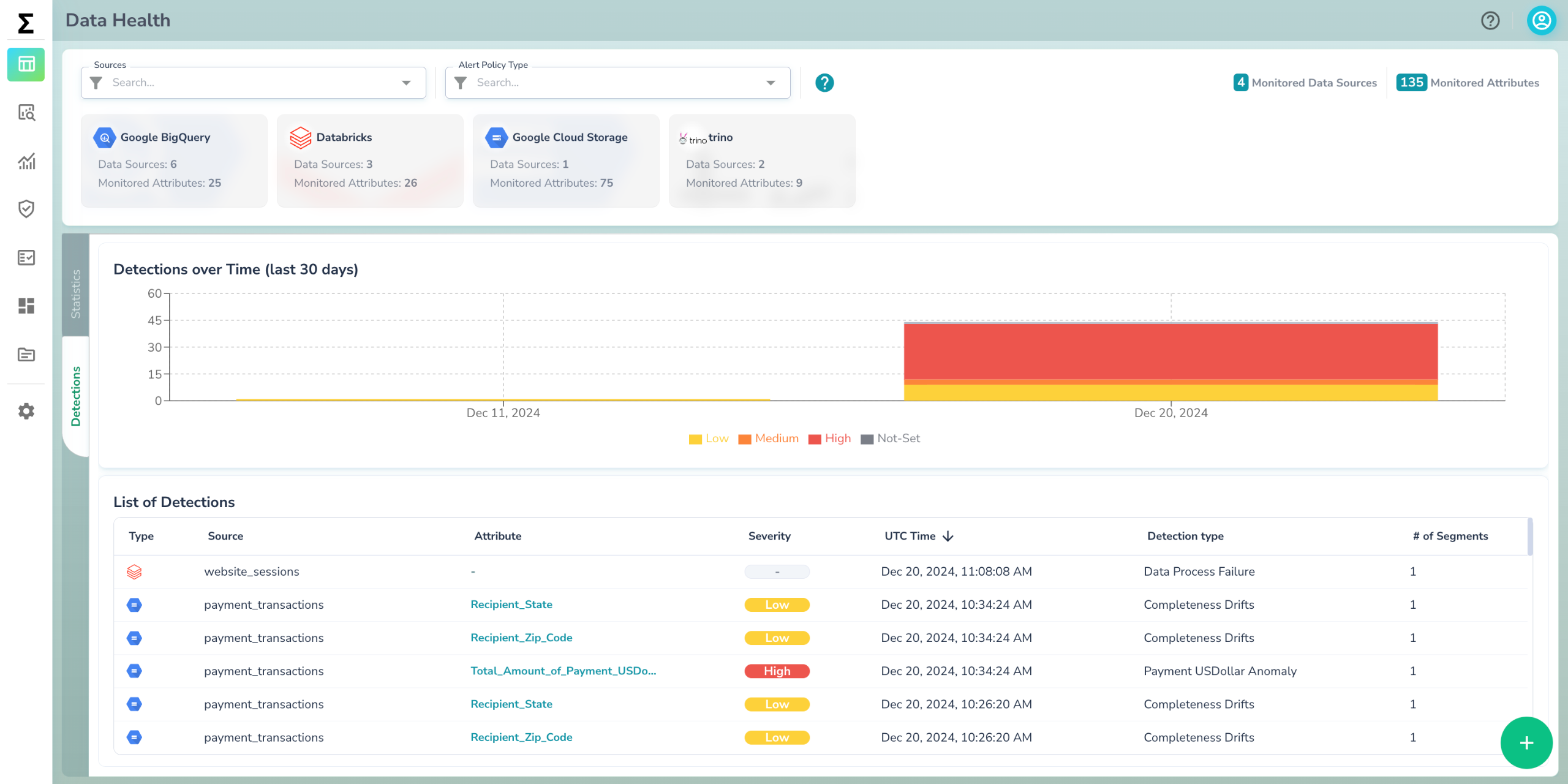The height and width of the screenshot is (784, 1568).
Task: Open the Data Health table icon in sidebar
Action: click(x=26, y=64)
